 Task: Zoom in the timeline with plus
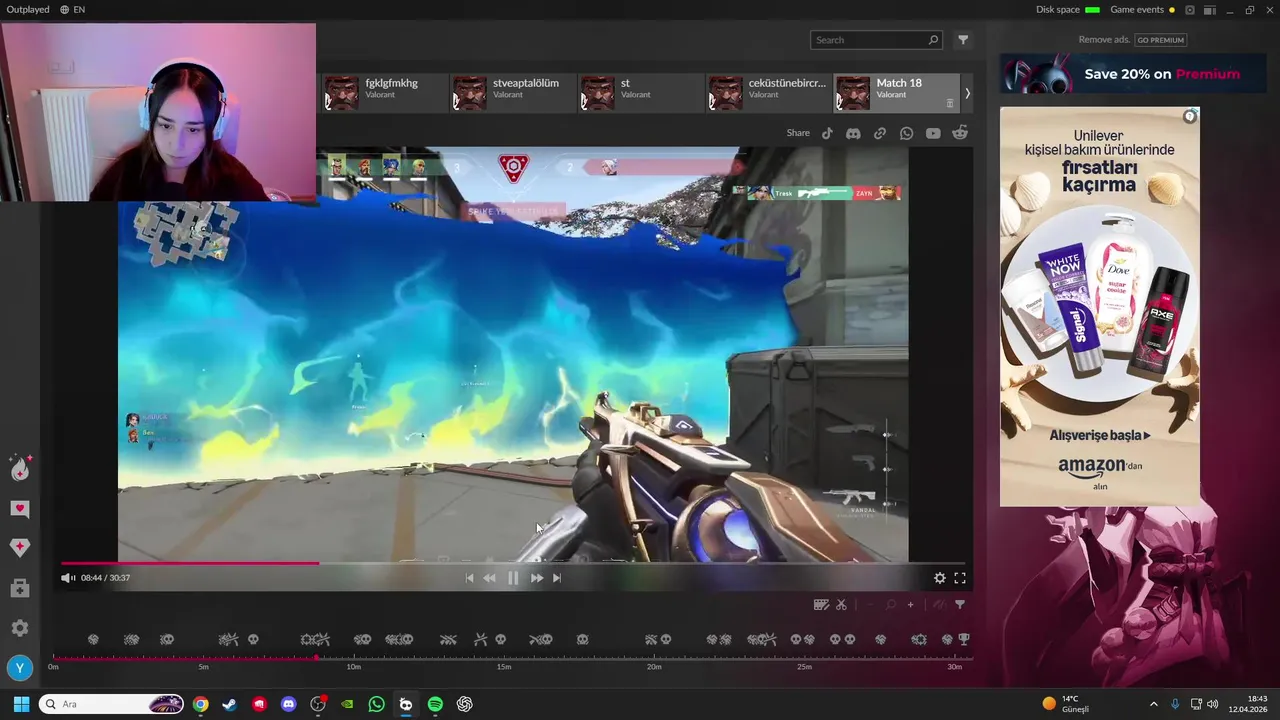[x=910, y=604]
